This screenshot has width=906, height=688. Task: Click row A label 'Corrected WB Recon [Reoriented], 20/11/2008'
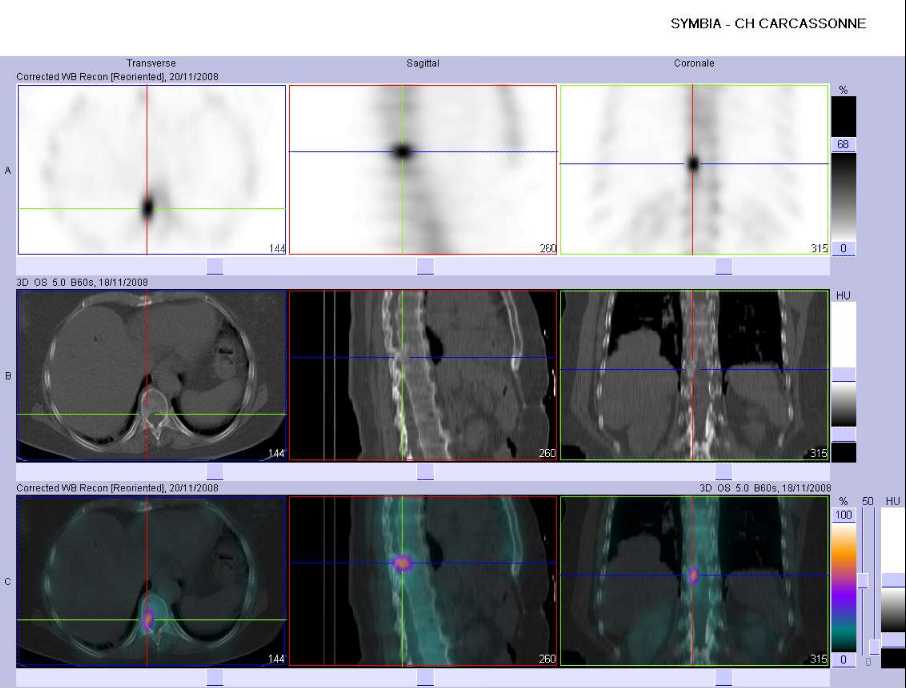(117, 77)
